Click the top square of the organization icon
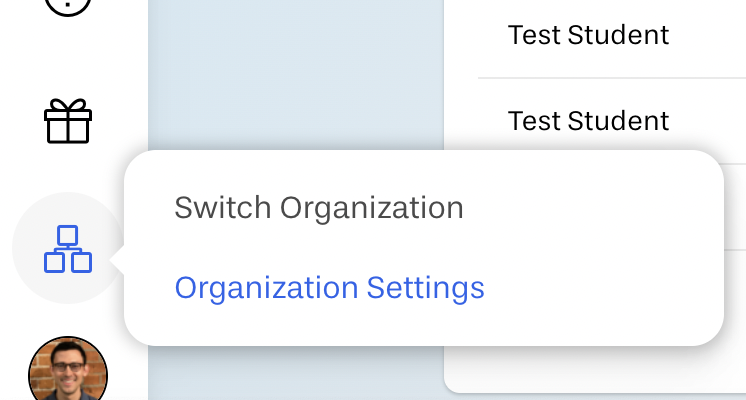 click(x=68, y=235)
